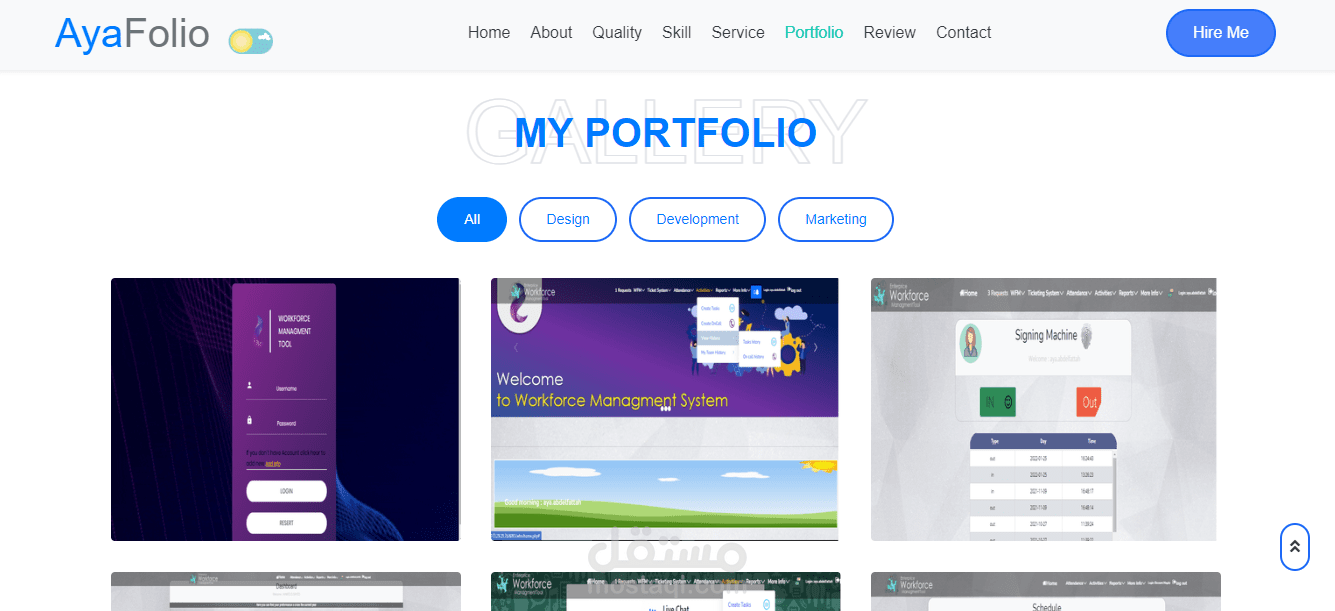The height and width of the screenshot is (611, 1335).
Task: Open the Review section link
Action: 890,32
